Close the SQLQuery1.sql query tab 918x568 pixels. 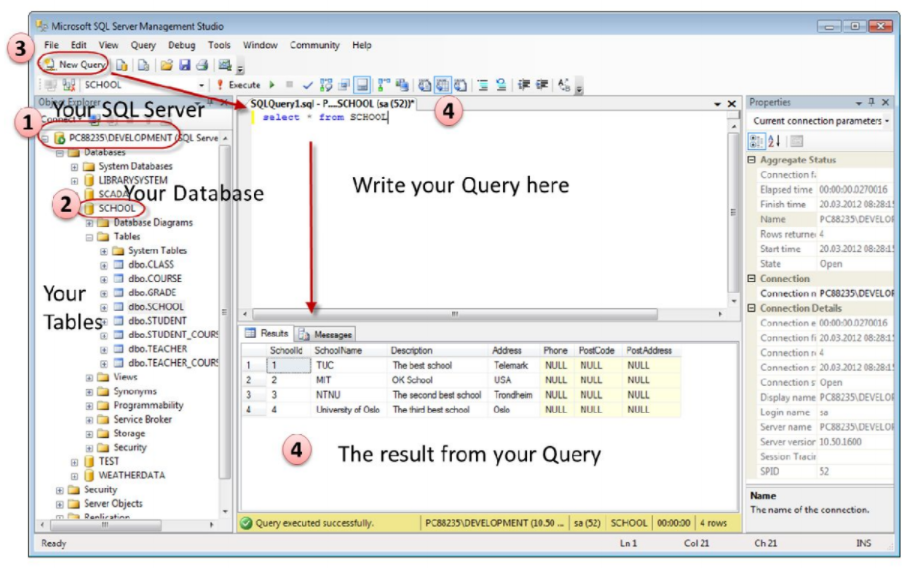731,104
